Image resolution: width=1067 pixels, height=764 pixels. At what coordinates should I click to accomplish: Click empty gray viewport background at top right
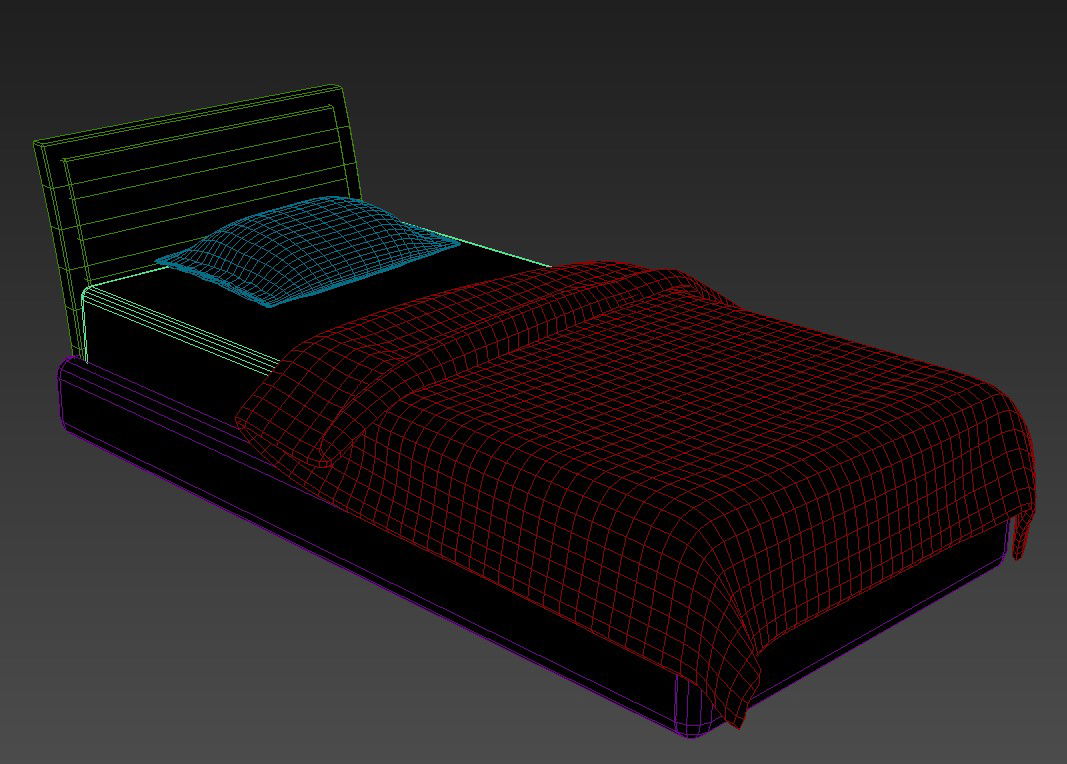900,100
